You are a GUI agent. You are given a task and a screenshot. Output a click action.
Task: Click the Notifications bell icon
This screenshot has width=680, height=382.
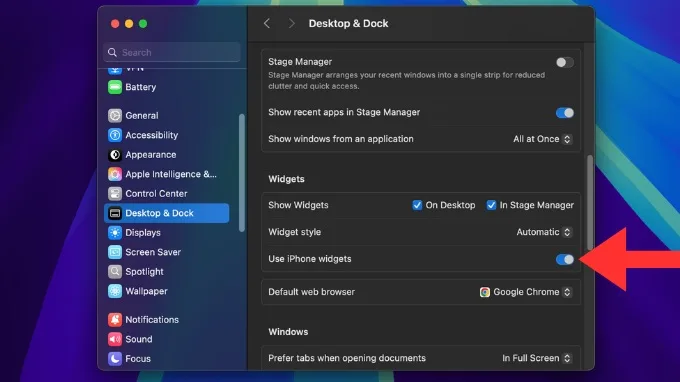[115, 320]
